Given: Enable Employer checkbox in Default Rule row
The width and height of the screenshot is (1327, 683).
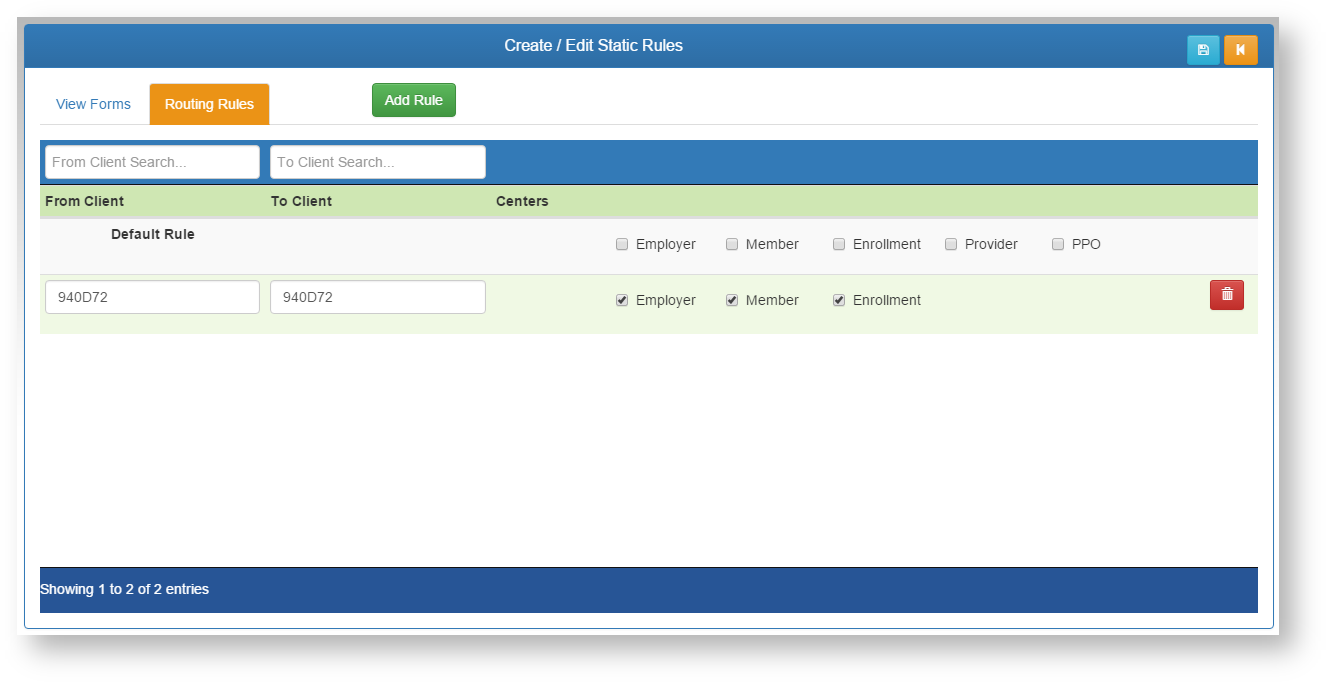Looking at the screenshot, I should 622,244.
